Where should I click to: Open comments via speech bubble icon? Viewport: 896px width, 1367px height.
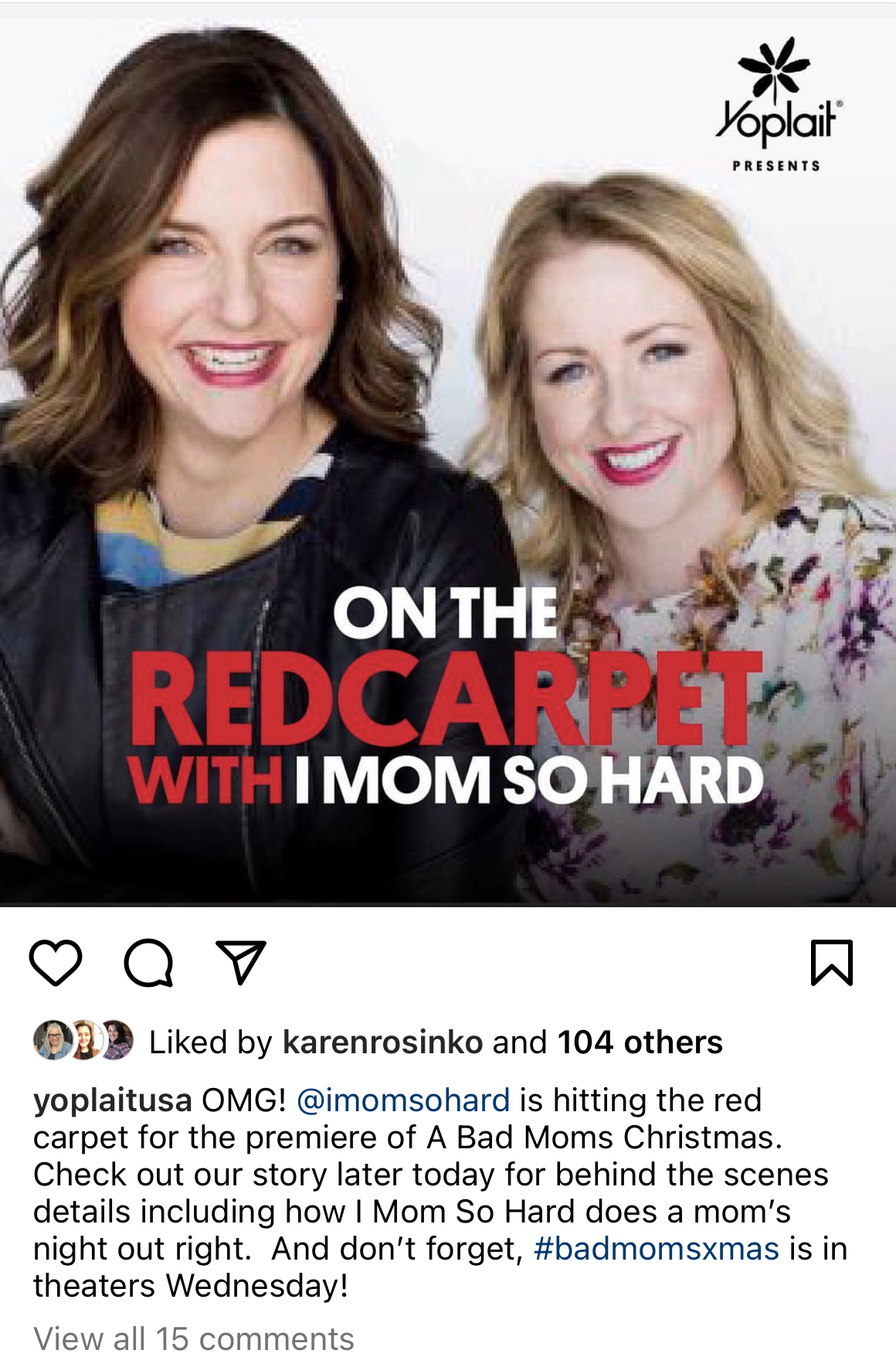[x=148, y=963]
